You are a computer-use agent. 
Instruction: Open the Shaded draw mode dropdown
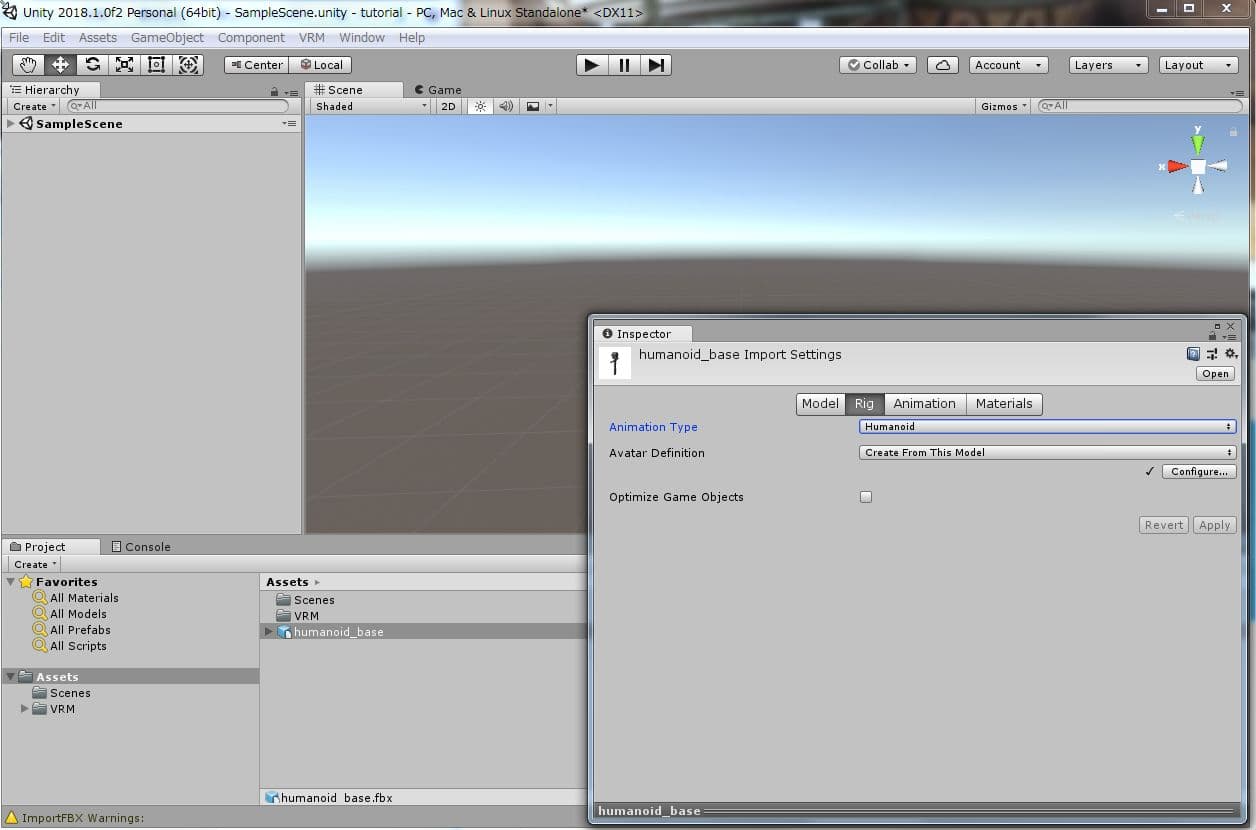click(371, 106)
